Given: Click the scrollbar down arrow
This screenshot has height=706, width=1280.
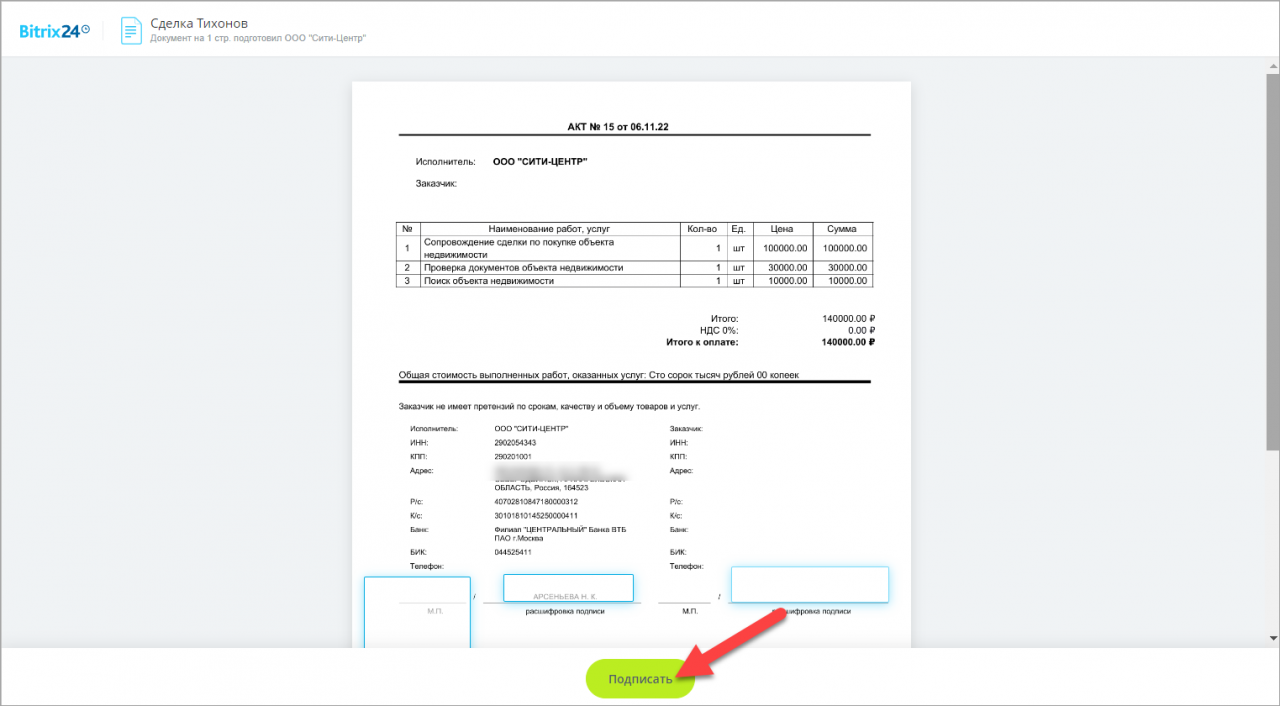Looking at the screenshot, I should (1272, 638).
